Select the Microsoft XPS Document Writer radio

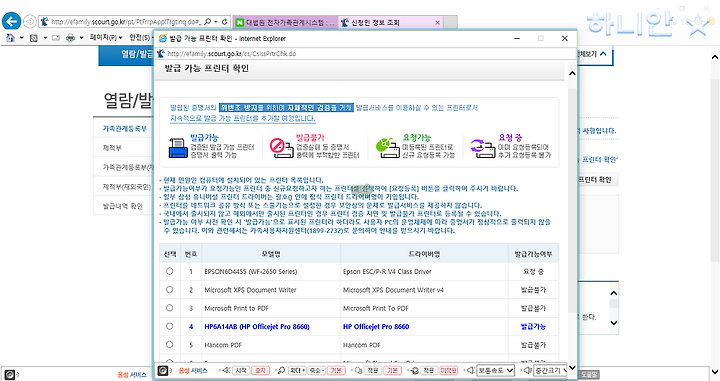point(169,290)
